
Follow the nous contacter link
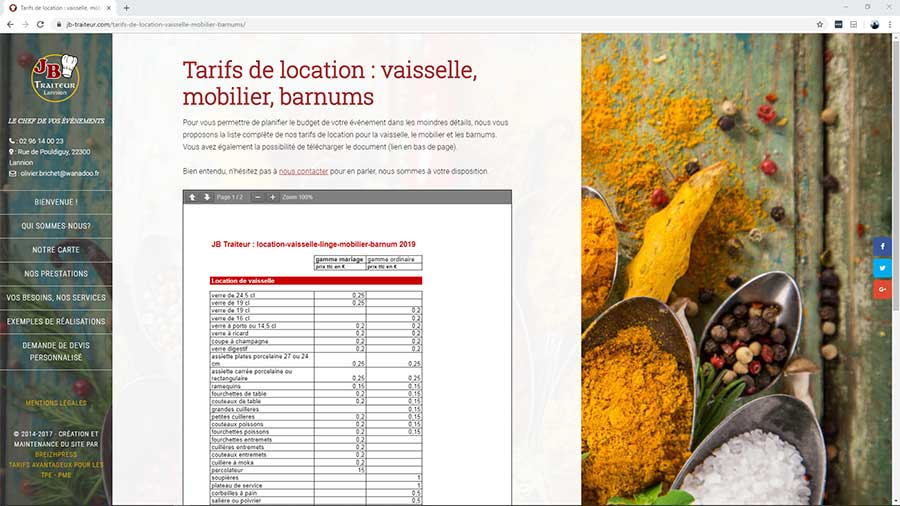point(303,171)
